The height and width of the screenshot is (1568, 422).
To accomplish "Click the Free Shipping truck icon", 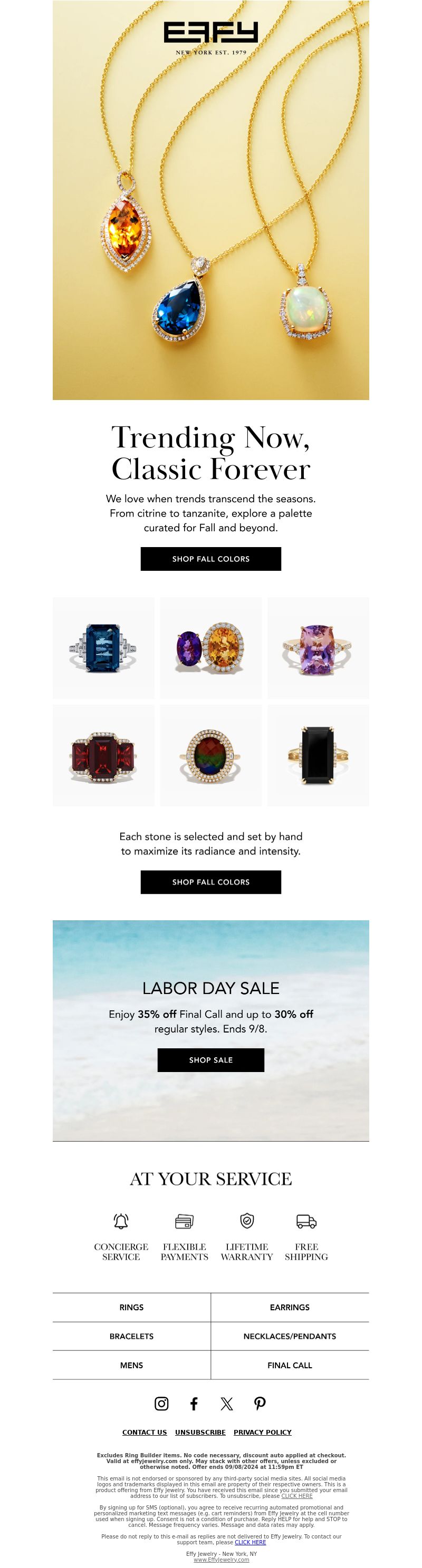I will pos(306,1221).
